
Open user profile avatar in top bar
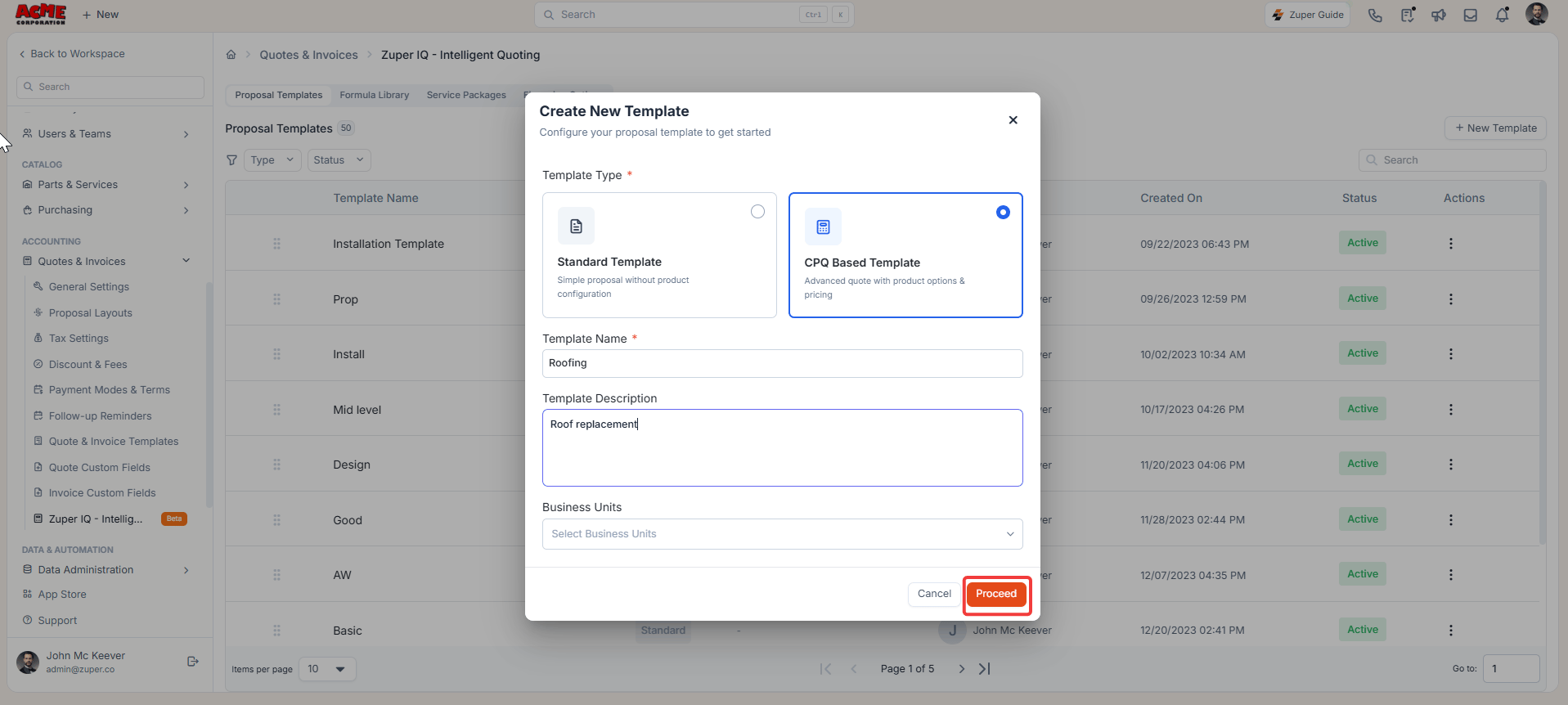pos(1536,14)
